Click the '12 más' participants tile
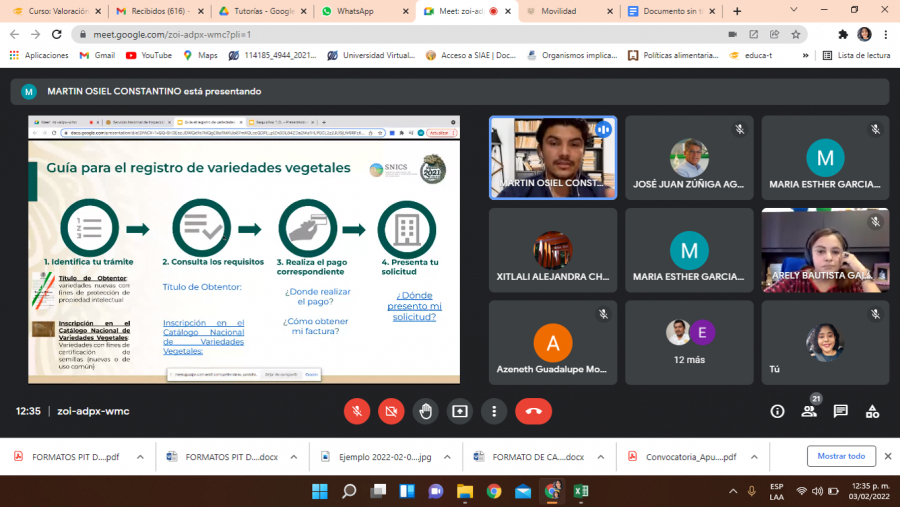Screen dimensions: 900x507 [689, 342]
